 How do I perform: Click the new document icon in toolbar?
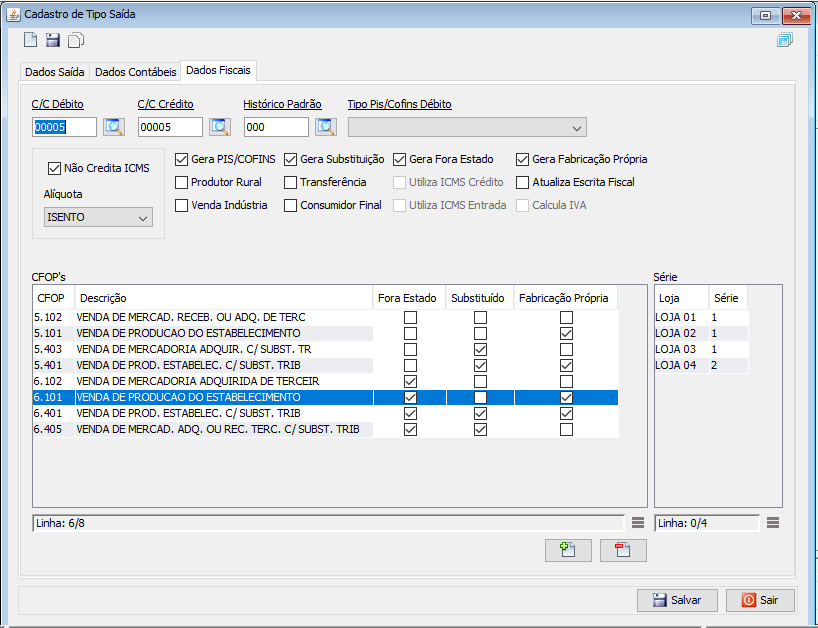tap(31, 40)
